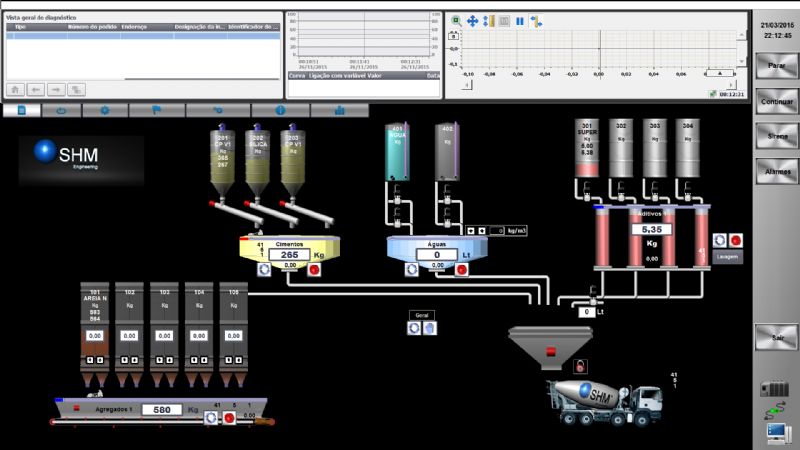Click the chart's horizontal range slider handle
The image size is (800, 450).
tap(718, 74)
